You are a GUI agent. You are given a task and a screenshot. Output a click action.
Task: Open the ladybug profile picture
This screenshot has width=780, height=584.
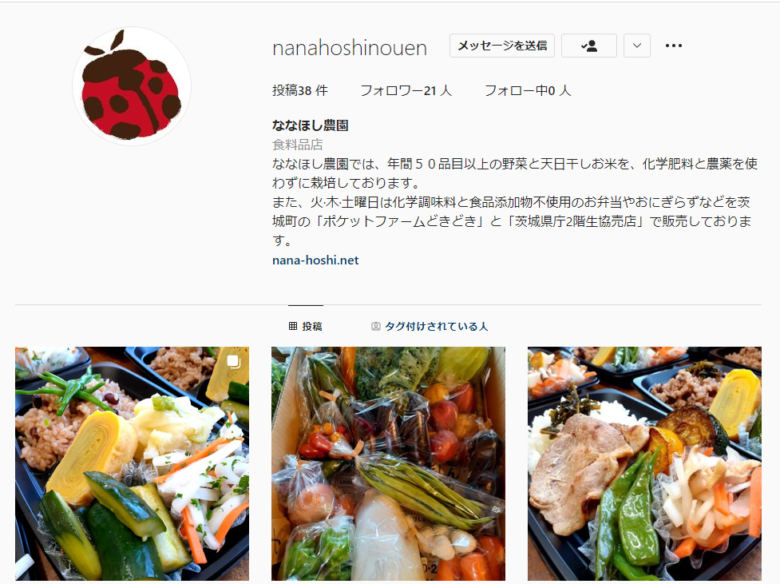(x=132, y=86)
